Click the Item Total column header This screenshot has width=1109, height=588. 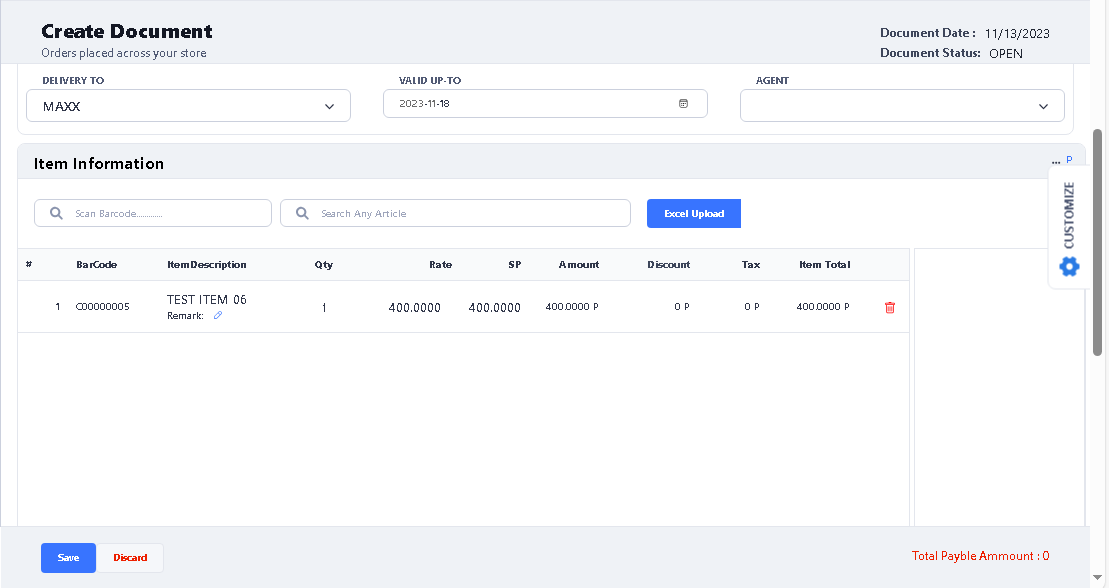point(825,265)
